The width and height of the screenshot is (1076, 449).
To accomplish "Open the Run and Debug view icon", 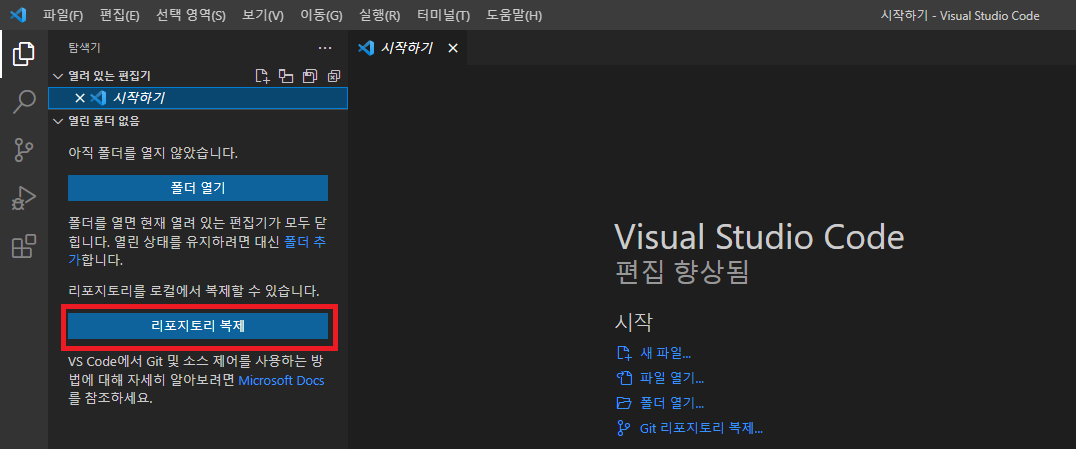I will (x=24, y=198).
